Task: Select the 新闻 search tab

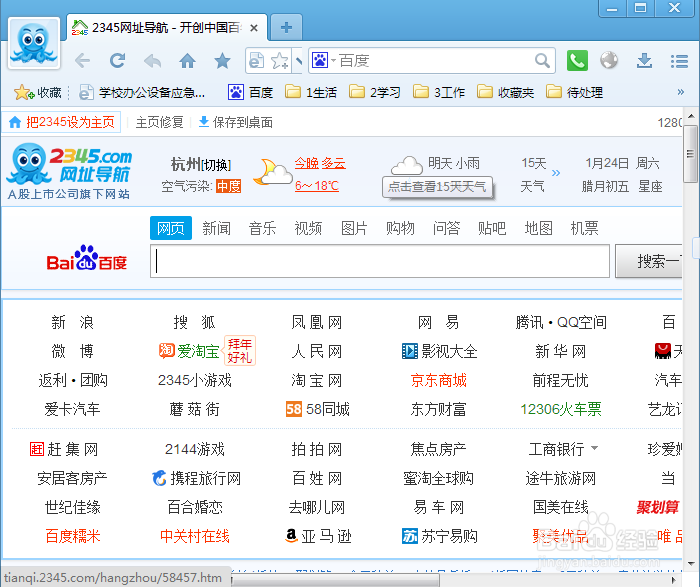Action: [x=217, y=228]
